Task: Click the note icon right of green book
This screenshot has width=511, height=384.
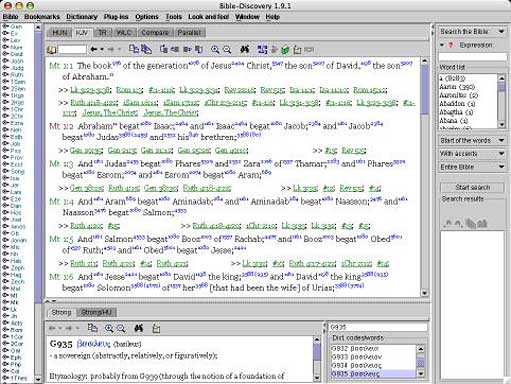Action: coord(297,50)
